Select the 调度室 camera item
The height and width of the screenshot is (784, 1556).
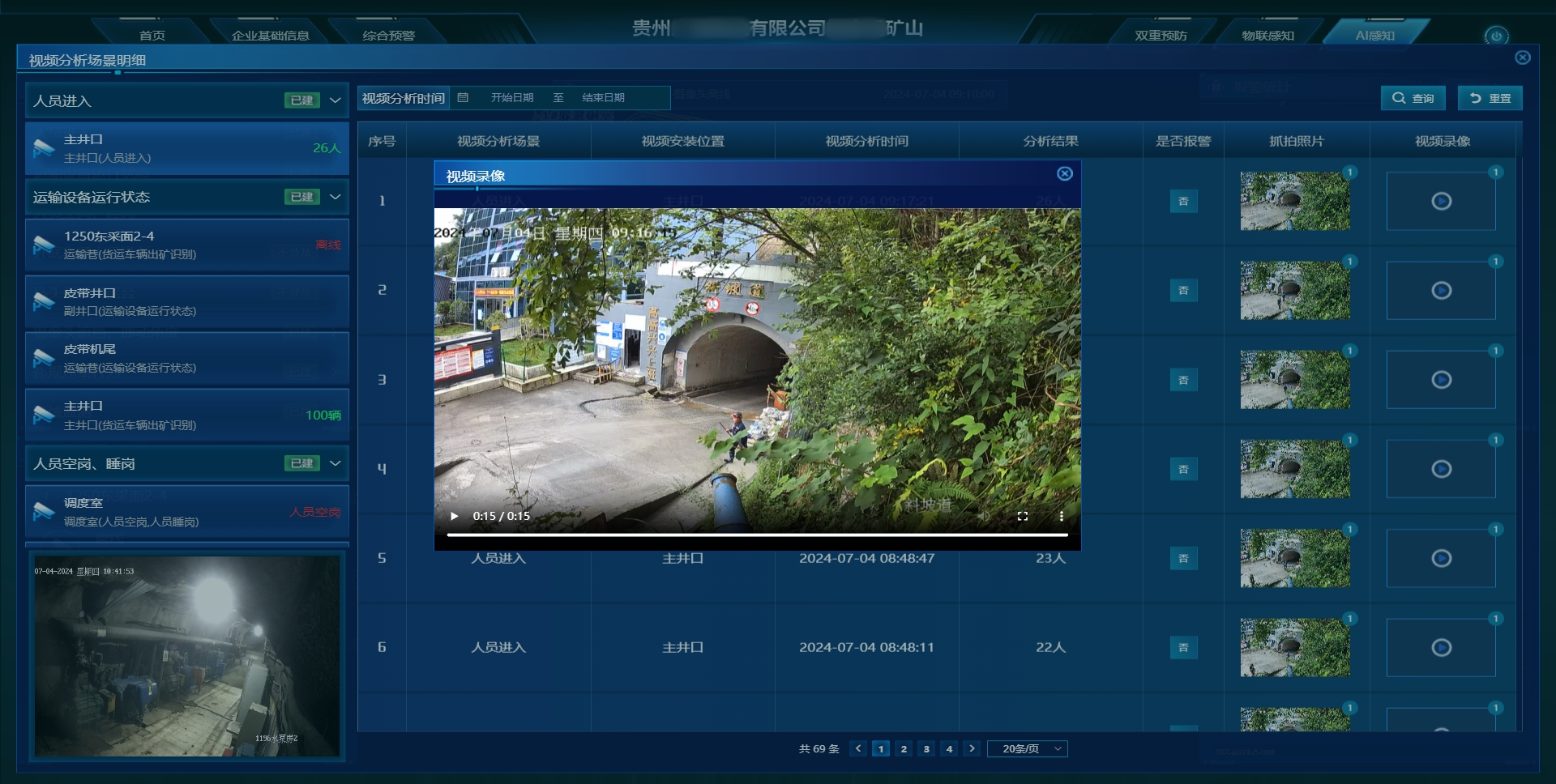pyautogui.click(x=187, y=512)
